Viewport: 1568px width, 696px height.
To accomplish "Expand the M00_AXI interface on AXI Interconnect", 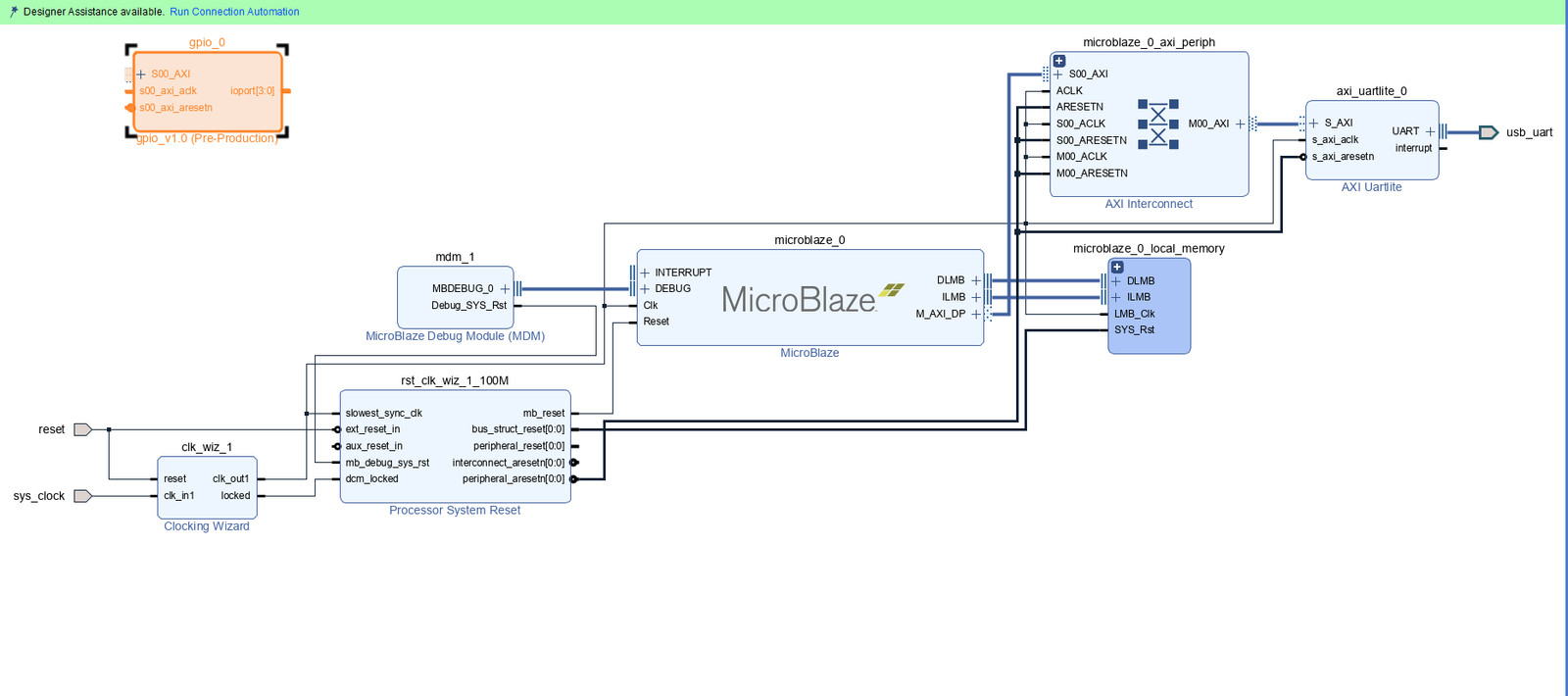I will 1240,124.
